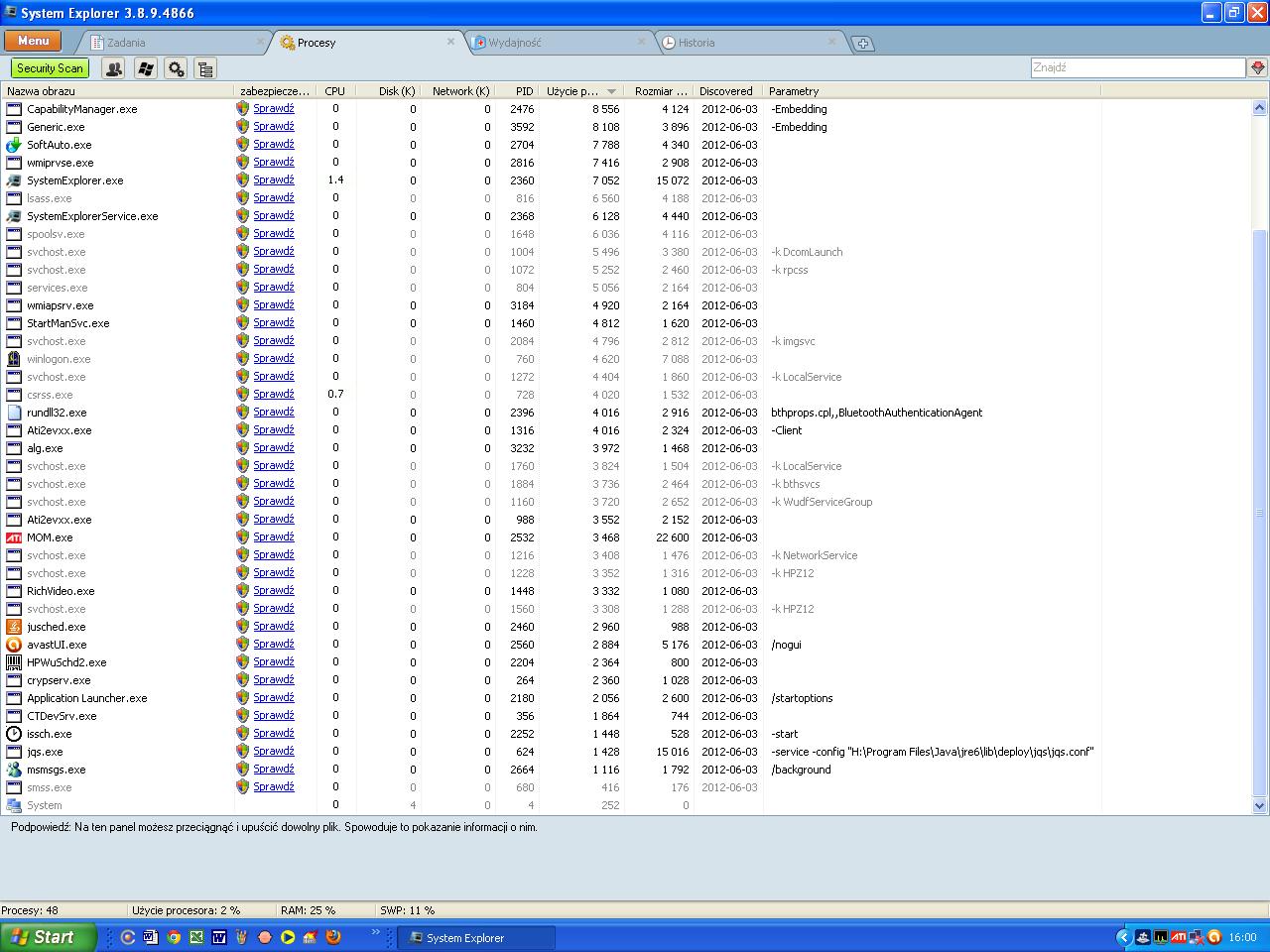
Task: Click the barcode icon beside HPWuSchd2.exe
Action: (x=14, y=662)
